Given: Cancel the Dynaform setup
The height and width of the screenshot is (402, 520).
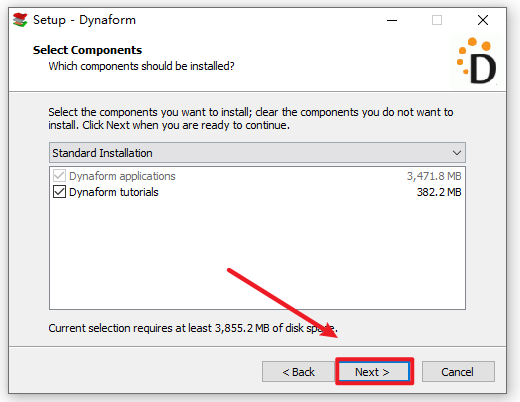Looking at the screenshot, I should pos(458,372).
